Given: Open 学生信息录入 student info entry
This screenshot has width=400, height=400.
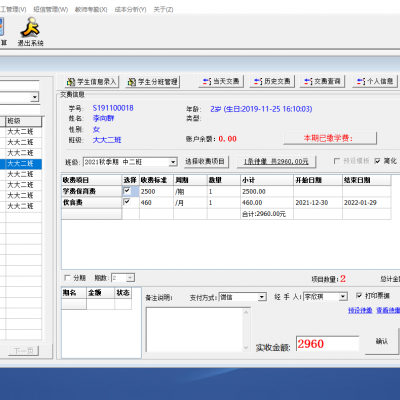Looking at the screenshot, I should (92, 82).
